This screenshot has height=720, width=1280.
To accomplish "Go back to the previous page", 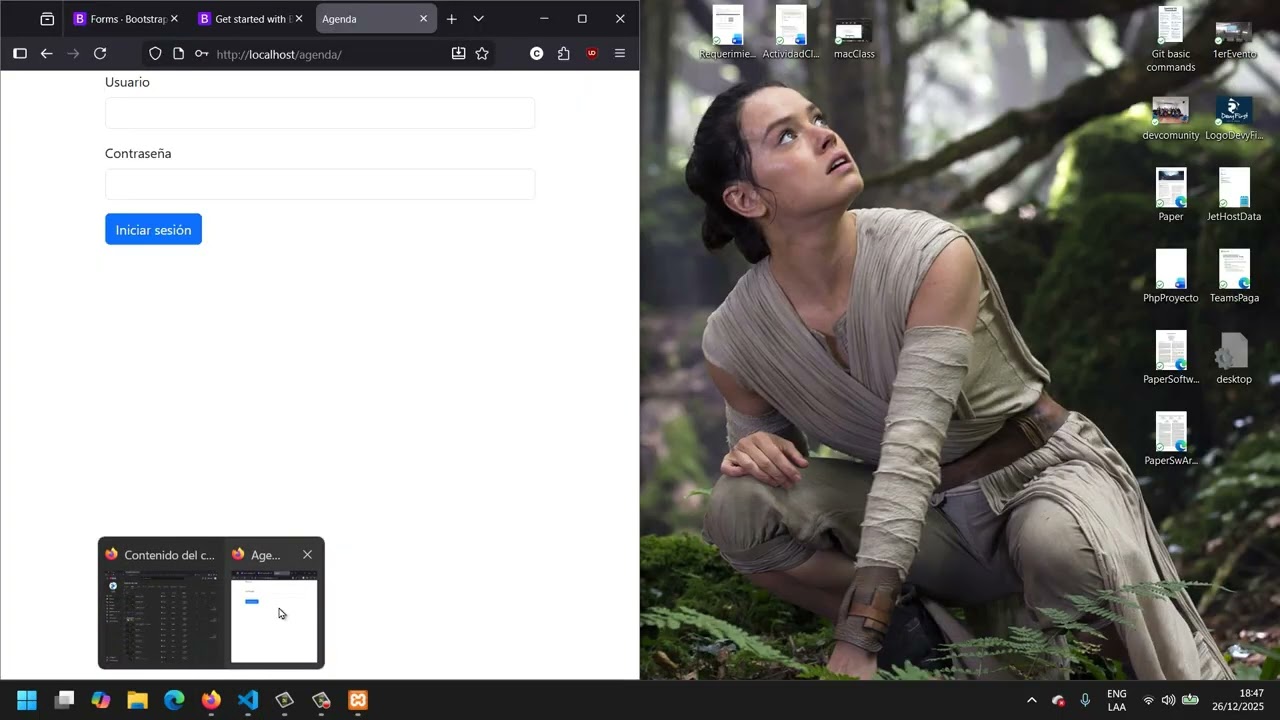I will [46, 54].
